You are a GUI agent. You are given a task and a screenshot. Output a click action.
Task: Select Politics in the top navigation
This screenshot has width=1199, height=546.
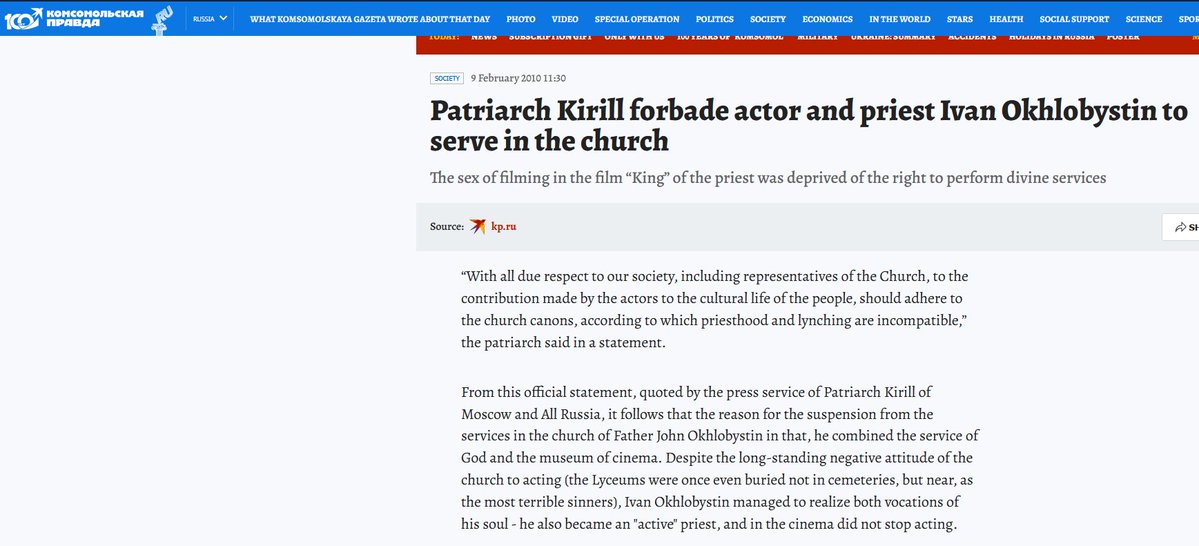pos(715,19)
